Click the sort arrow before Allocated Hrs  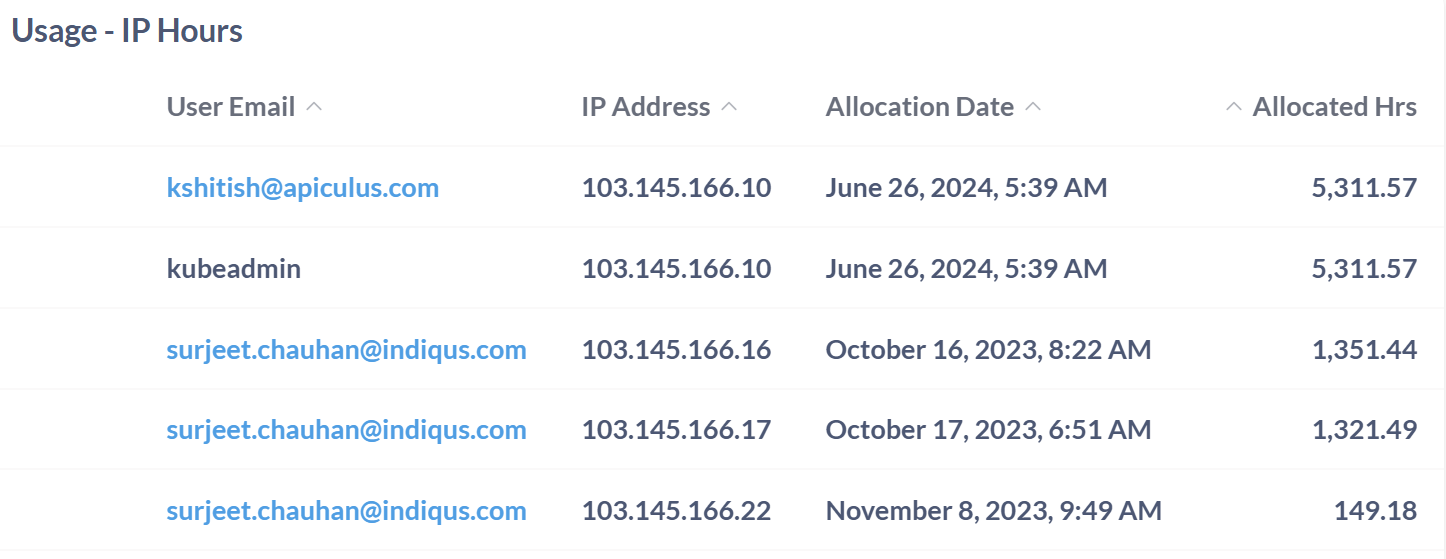(x=1234, y=107)
